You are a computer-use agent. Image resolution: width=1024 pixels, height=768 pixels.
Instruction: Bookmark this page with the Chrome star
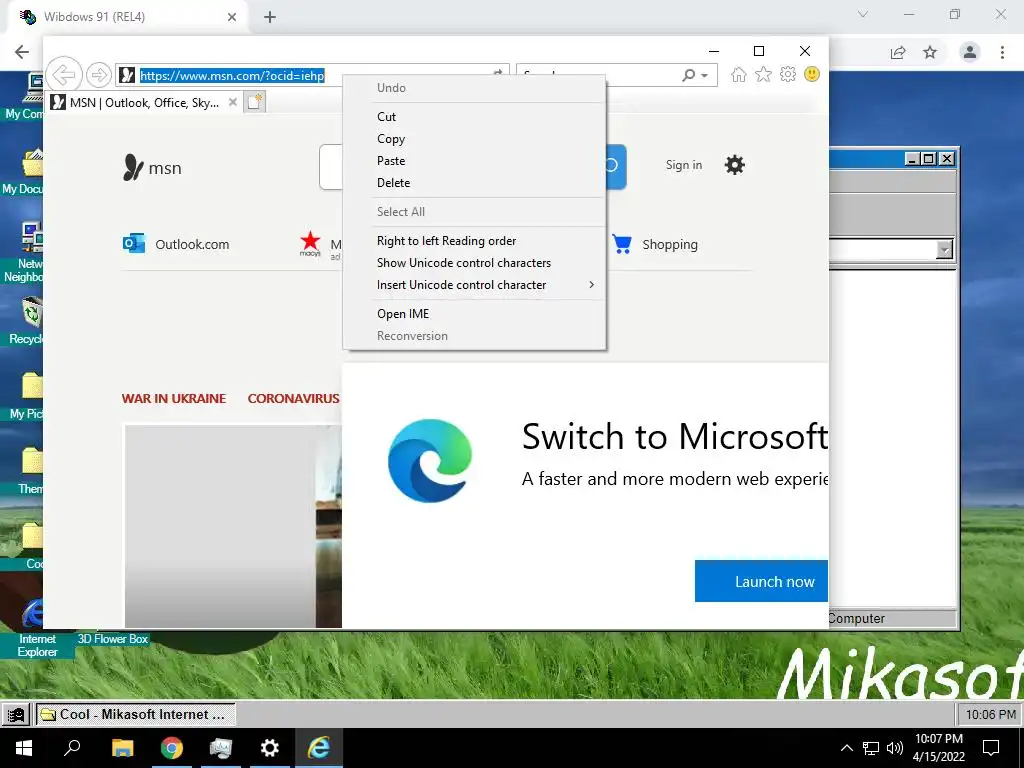tap(930, 52)
